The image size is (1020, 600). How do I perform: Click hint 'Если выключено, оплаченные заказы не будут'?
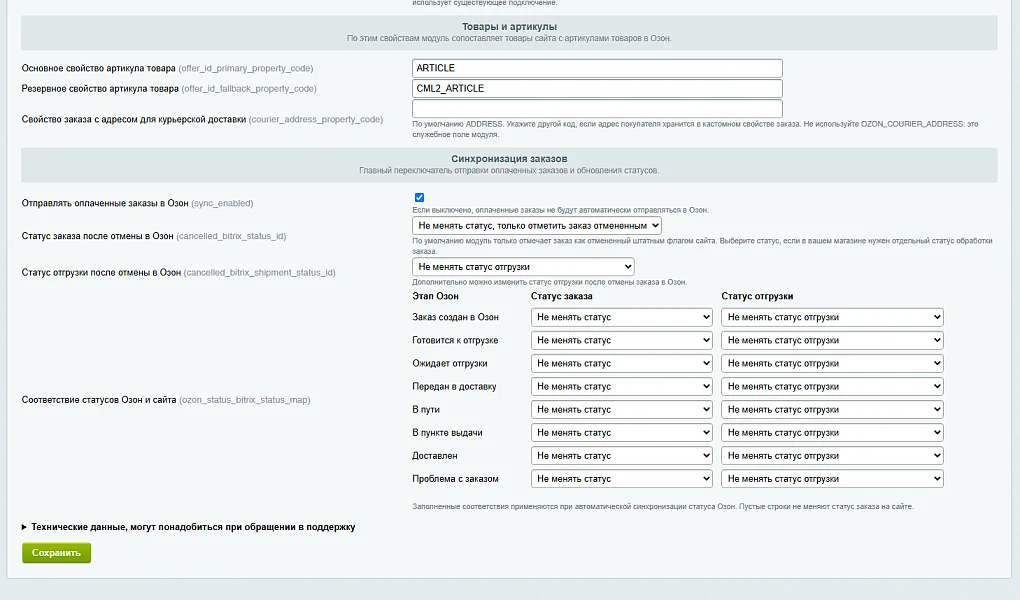tap(560, 210)
